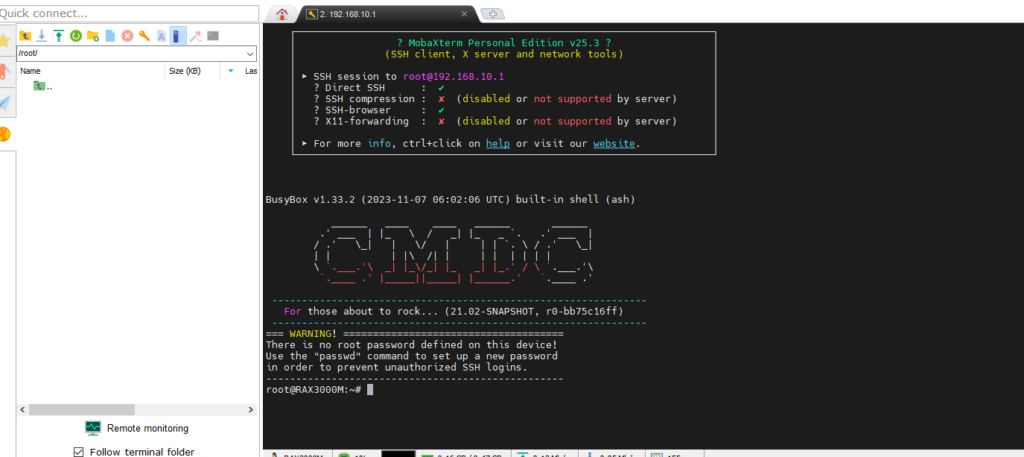Viewport: 1024px width, 457px height.
Task: Click the 'info' word in the banner
Action: click(x=379, y=143)
